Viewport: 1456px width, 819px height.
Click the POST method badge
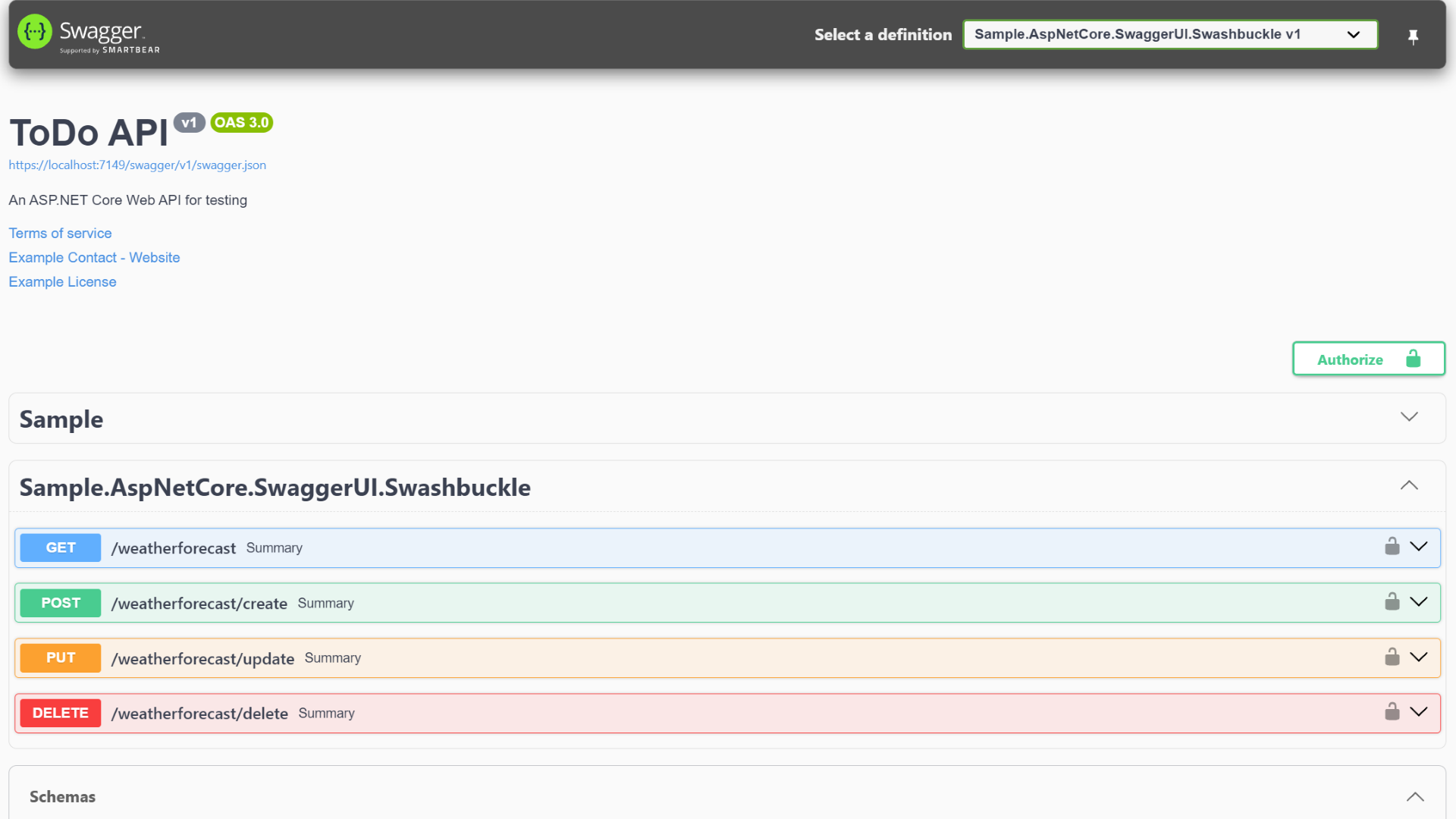point(61,603)
